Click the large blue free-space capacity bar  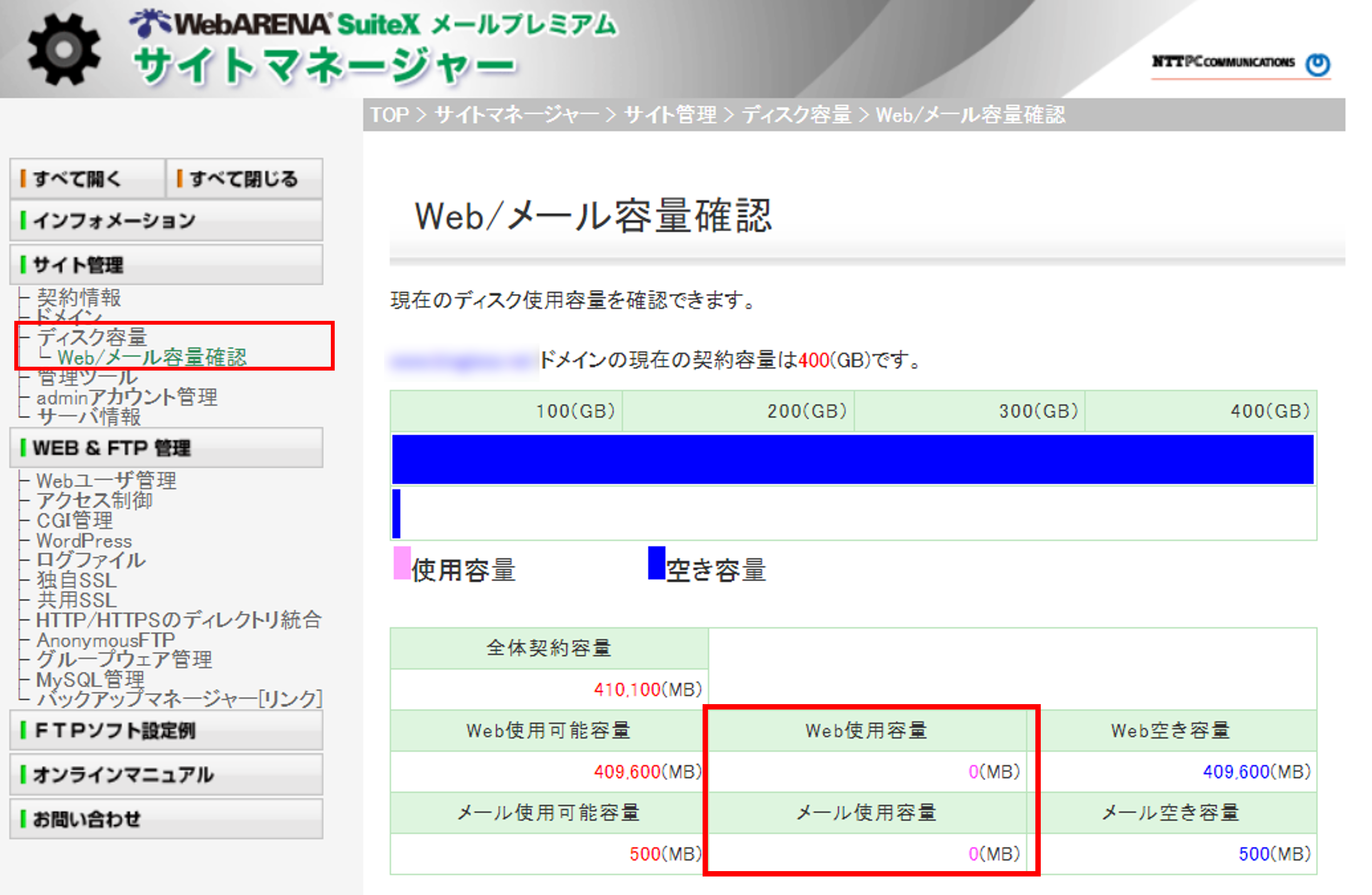(853, 459)
